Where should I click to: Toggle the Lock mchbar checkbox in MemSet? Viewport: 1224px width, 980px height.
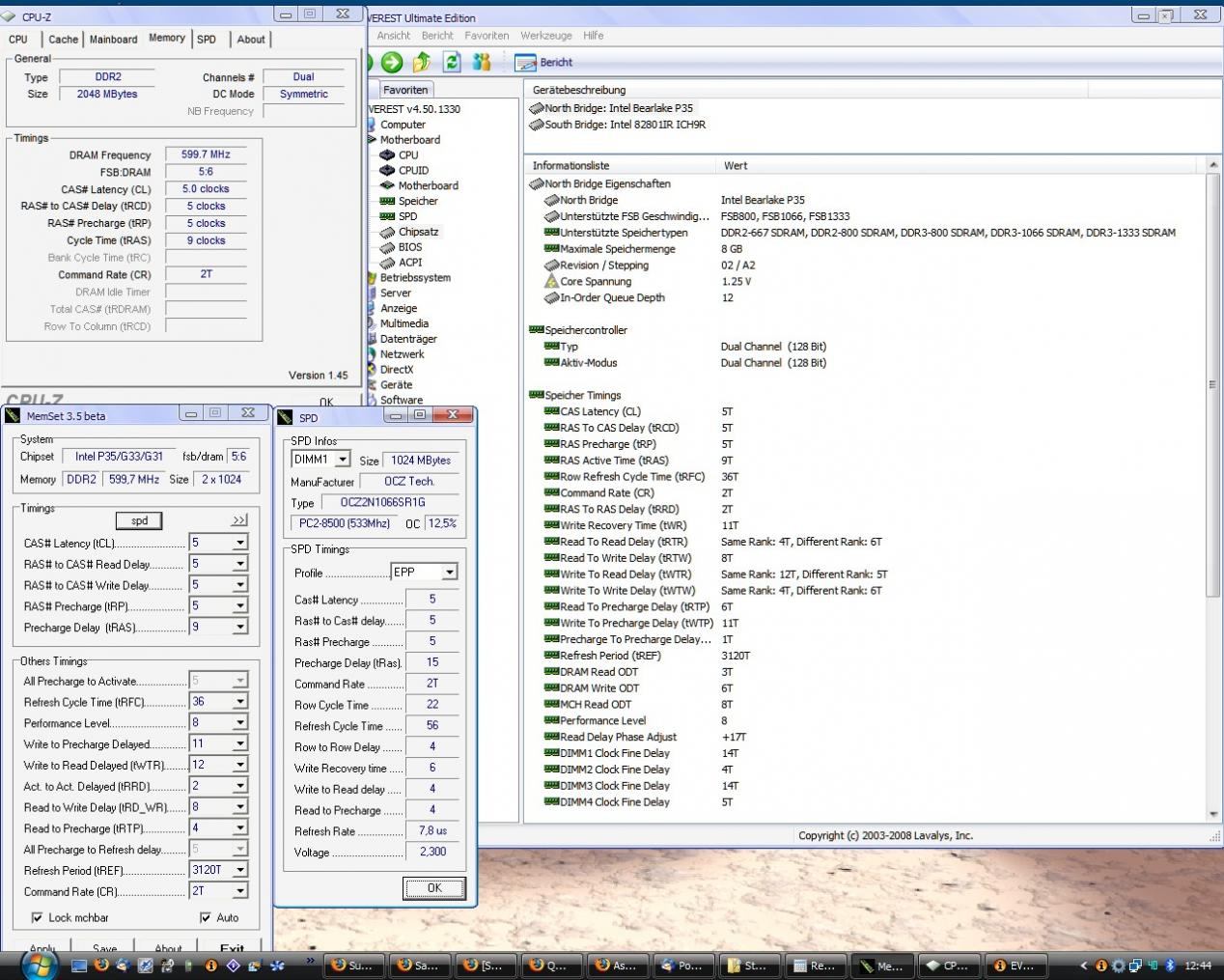tap(37, 917)
